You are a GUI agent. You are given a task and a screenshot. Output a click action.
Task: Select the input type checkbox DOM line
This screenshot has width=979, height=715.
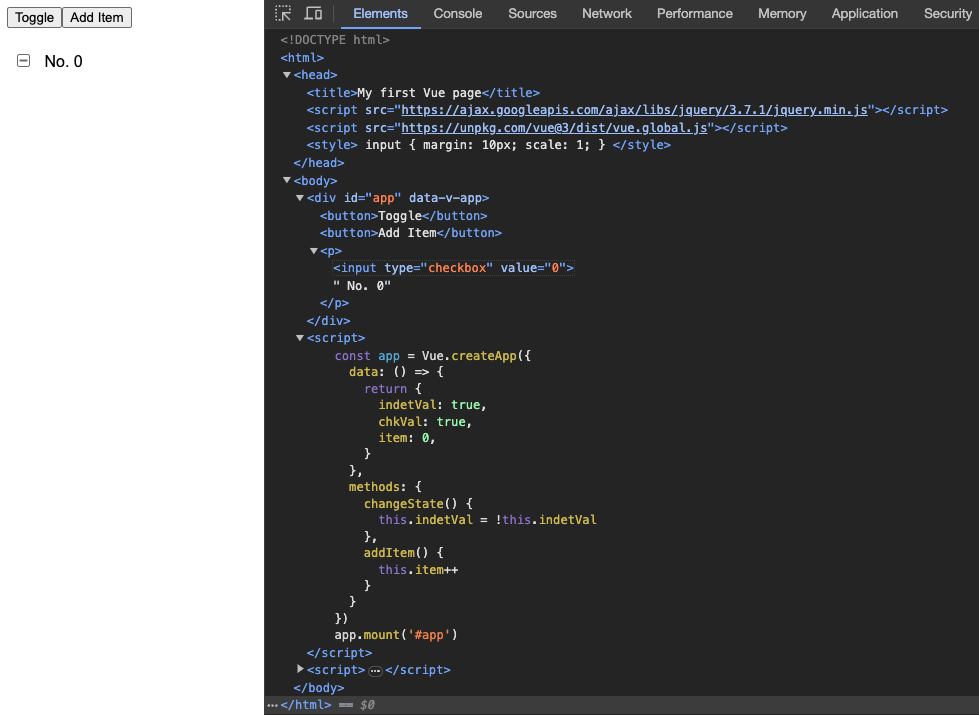(x=453, y=268)
